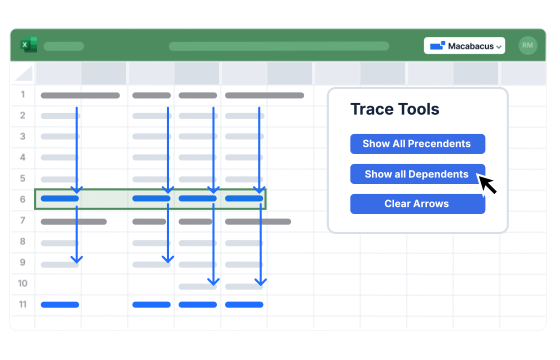Select row 11 header

(x=22, y=304)
